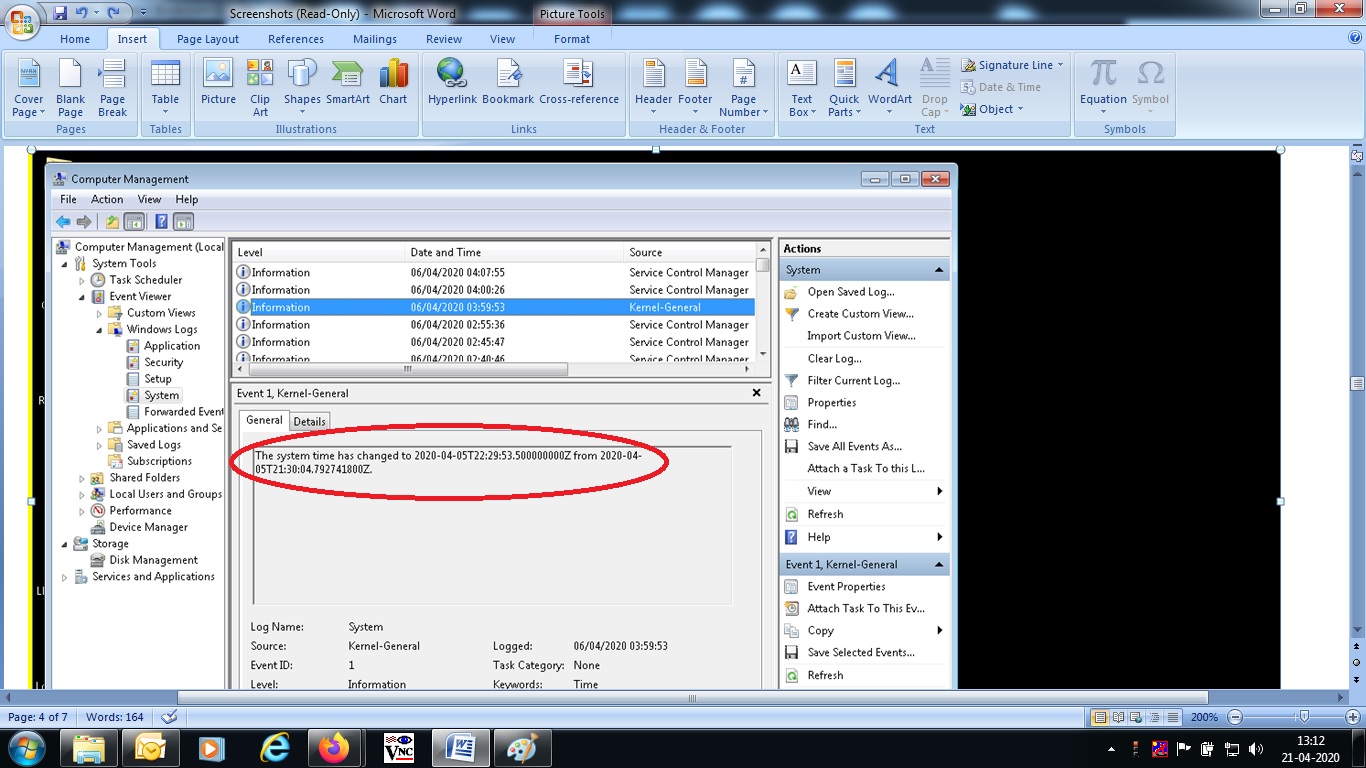Switch to Web Layout view
Viewport: 1366px width, 768px height.
pos(1134,717)
